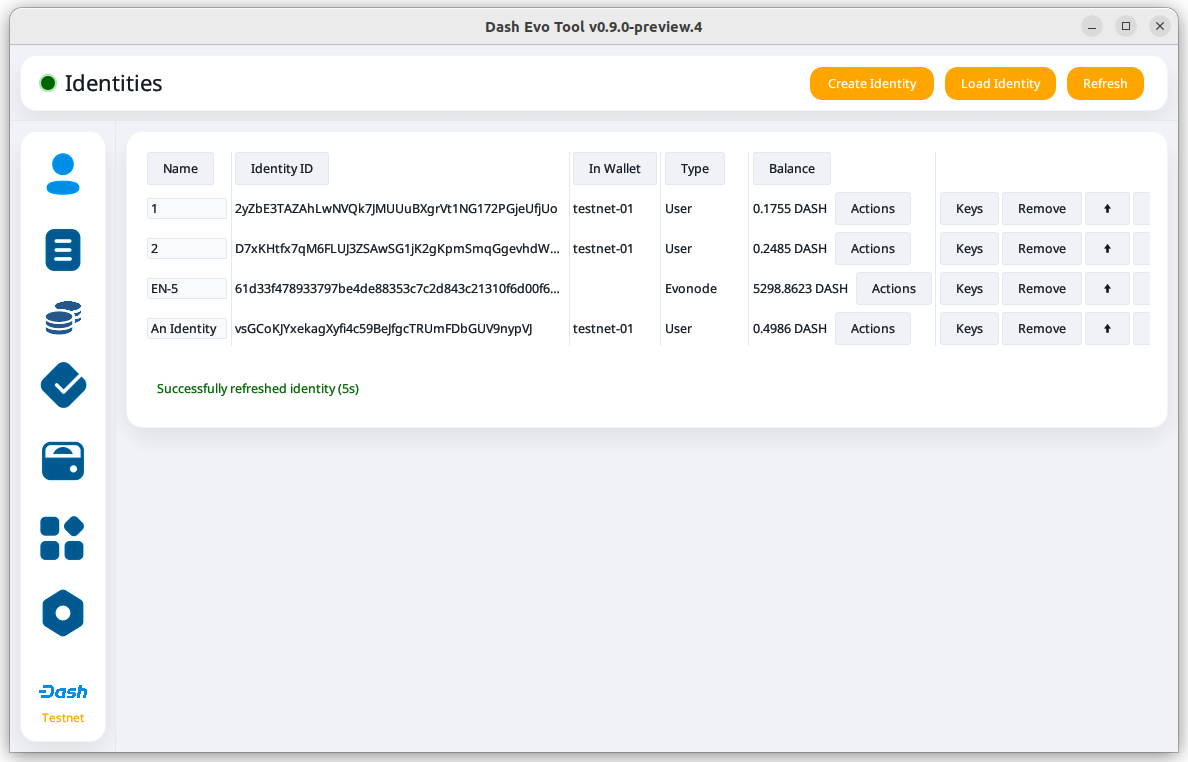Viewport: 1188px width, 762px height.
Task: Sort by the Type column header
Action: coord(694,169)
